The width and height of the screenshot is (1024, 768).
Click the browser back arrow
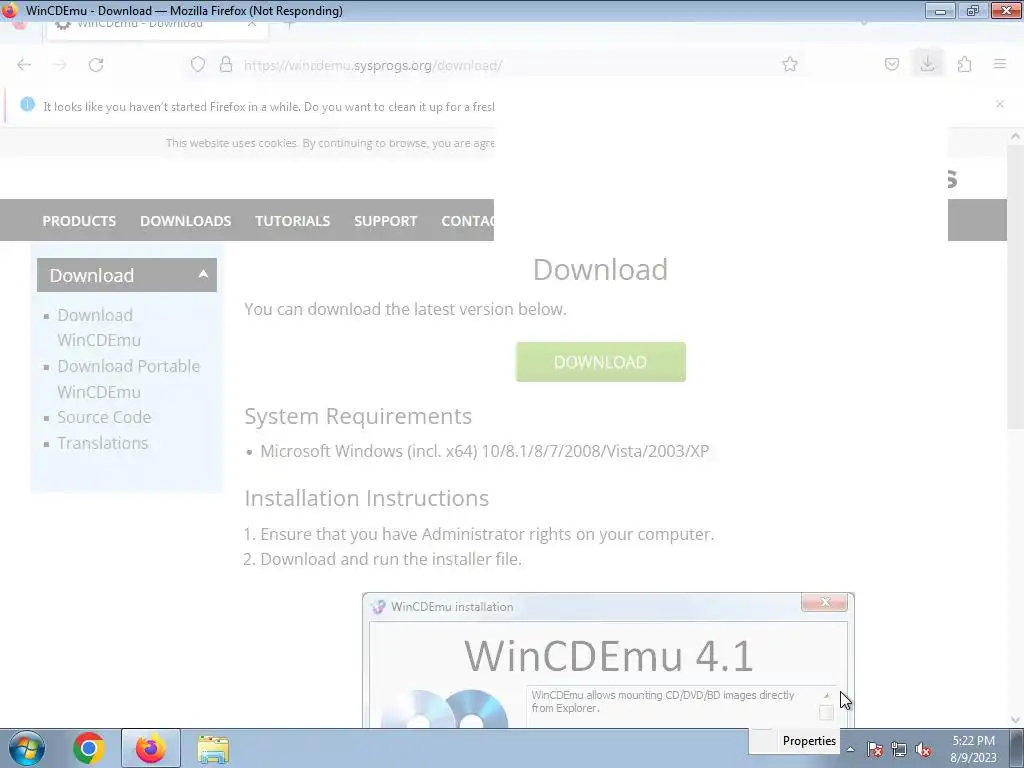24,65
